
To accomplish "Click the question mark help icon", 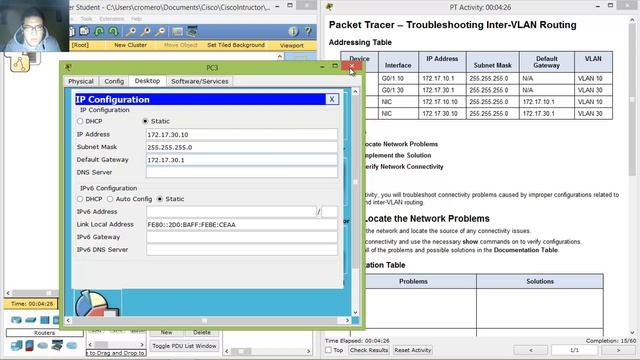I will pyautogui.click(x=308, y=31).
